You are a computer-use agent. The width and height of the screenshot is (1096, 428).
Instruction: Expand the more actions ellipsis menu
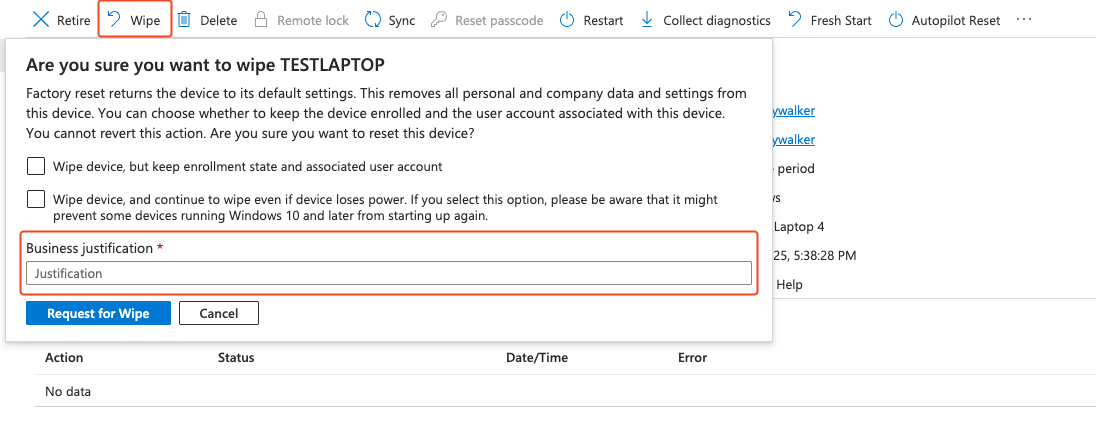[1023, 20]
